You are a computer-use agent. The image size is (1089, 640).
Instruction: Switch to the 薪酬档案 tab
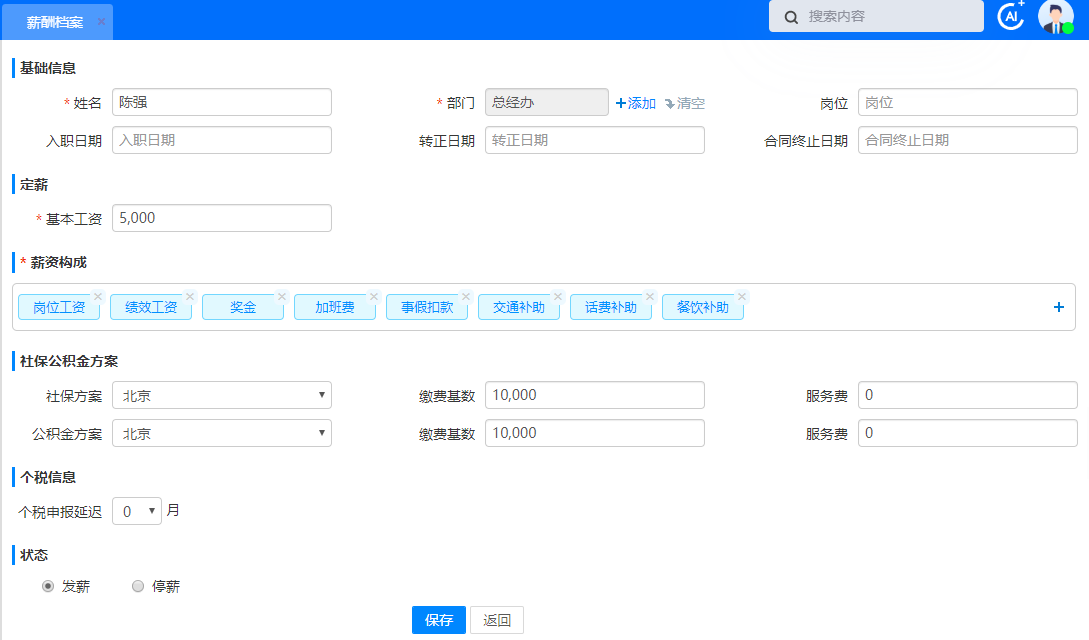click(x=54, y=22)
